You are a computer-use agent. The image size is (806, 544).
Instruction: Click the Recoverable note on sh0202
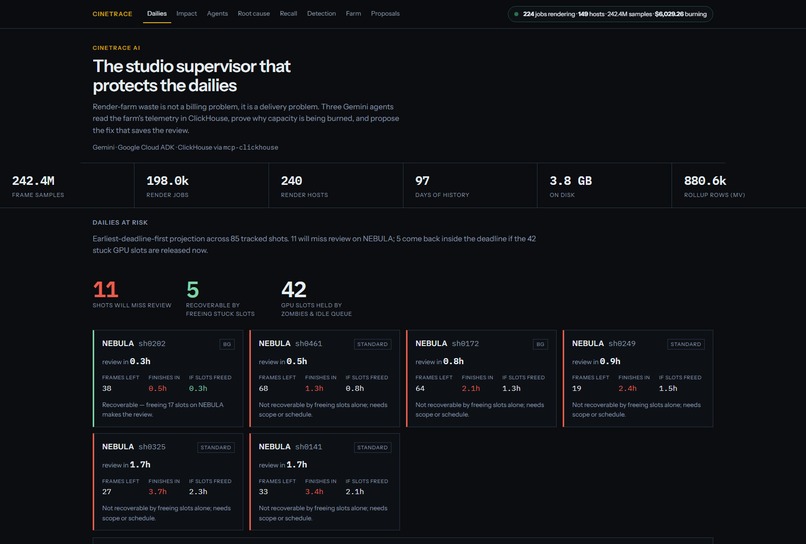tap(162, 409)
